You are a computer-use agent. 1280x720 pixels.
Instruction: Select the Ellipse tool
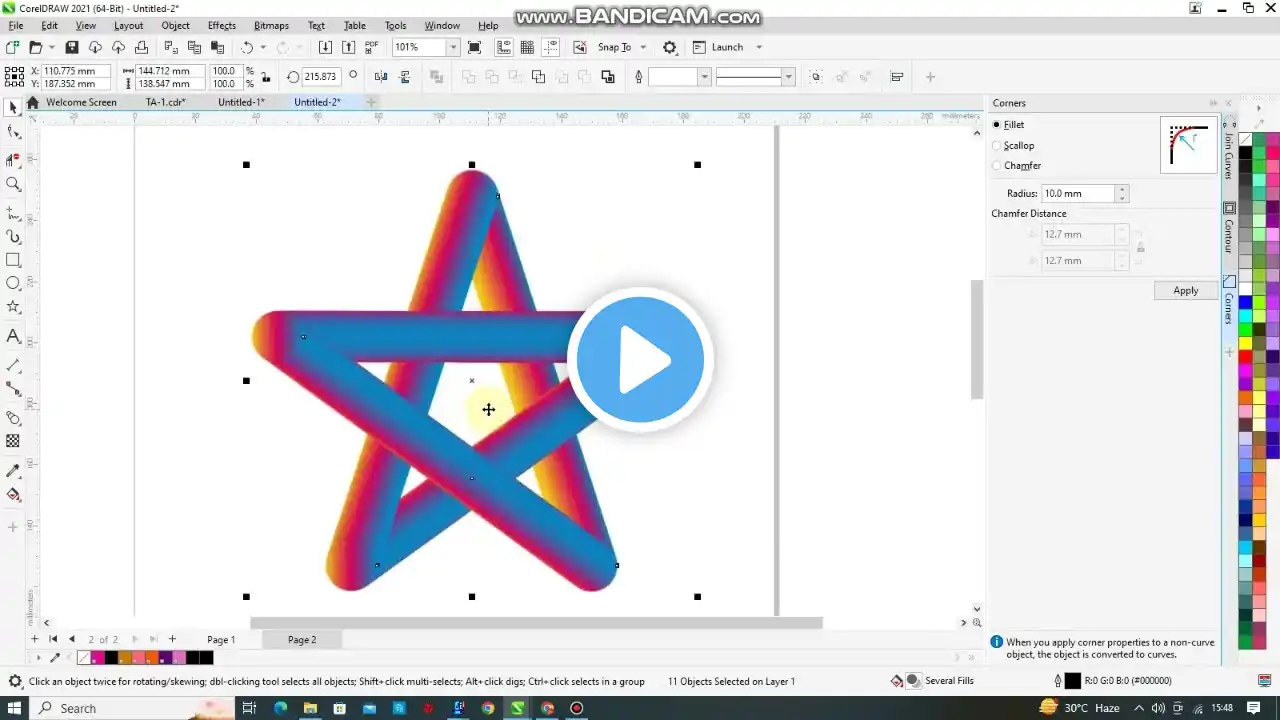coord(13,283)
